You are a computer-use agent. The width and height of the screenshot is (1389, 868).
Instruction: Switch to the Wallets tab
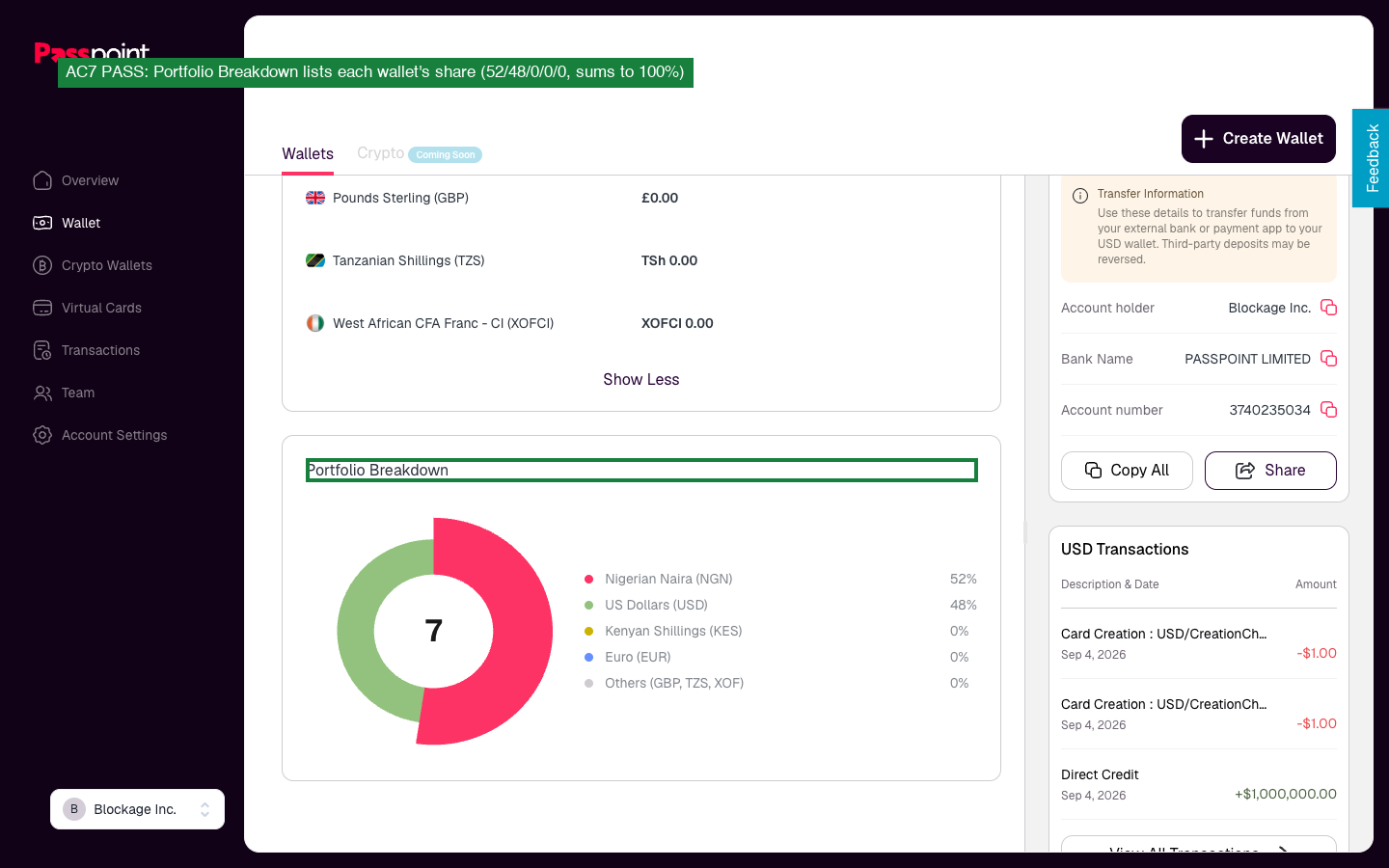pos(308,154)
